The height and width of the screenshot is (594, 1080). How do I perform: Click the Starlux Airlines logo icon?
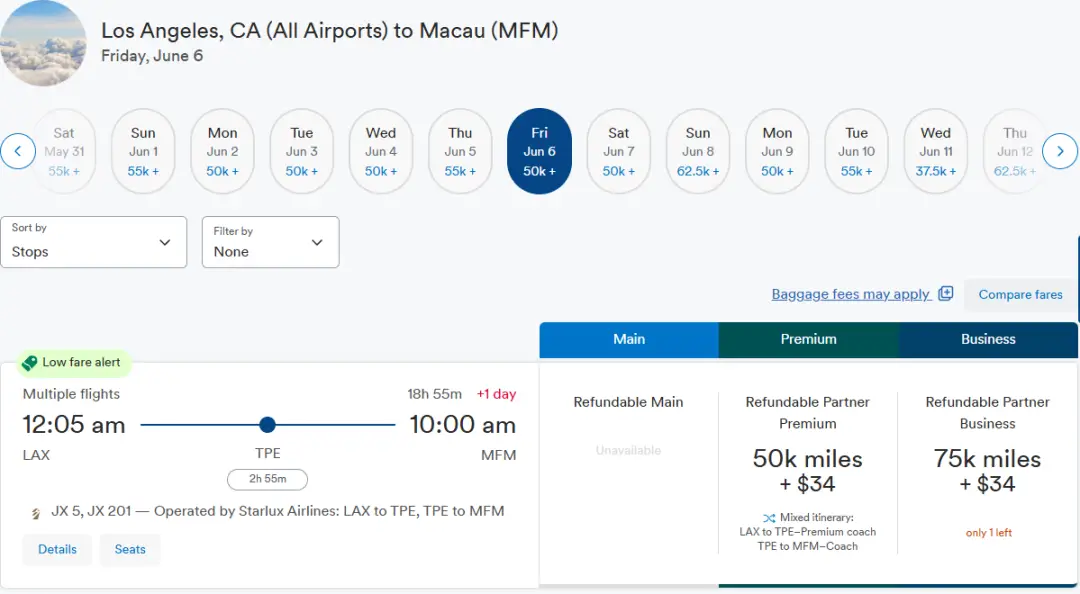(x=35, y=512)
